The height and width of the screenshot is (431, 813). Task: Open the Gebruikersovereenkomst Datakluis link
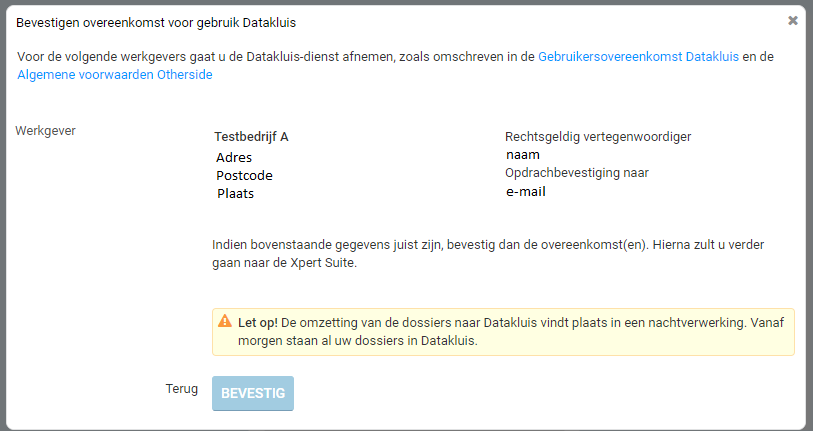(x=638, y=57)
